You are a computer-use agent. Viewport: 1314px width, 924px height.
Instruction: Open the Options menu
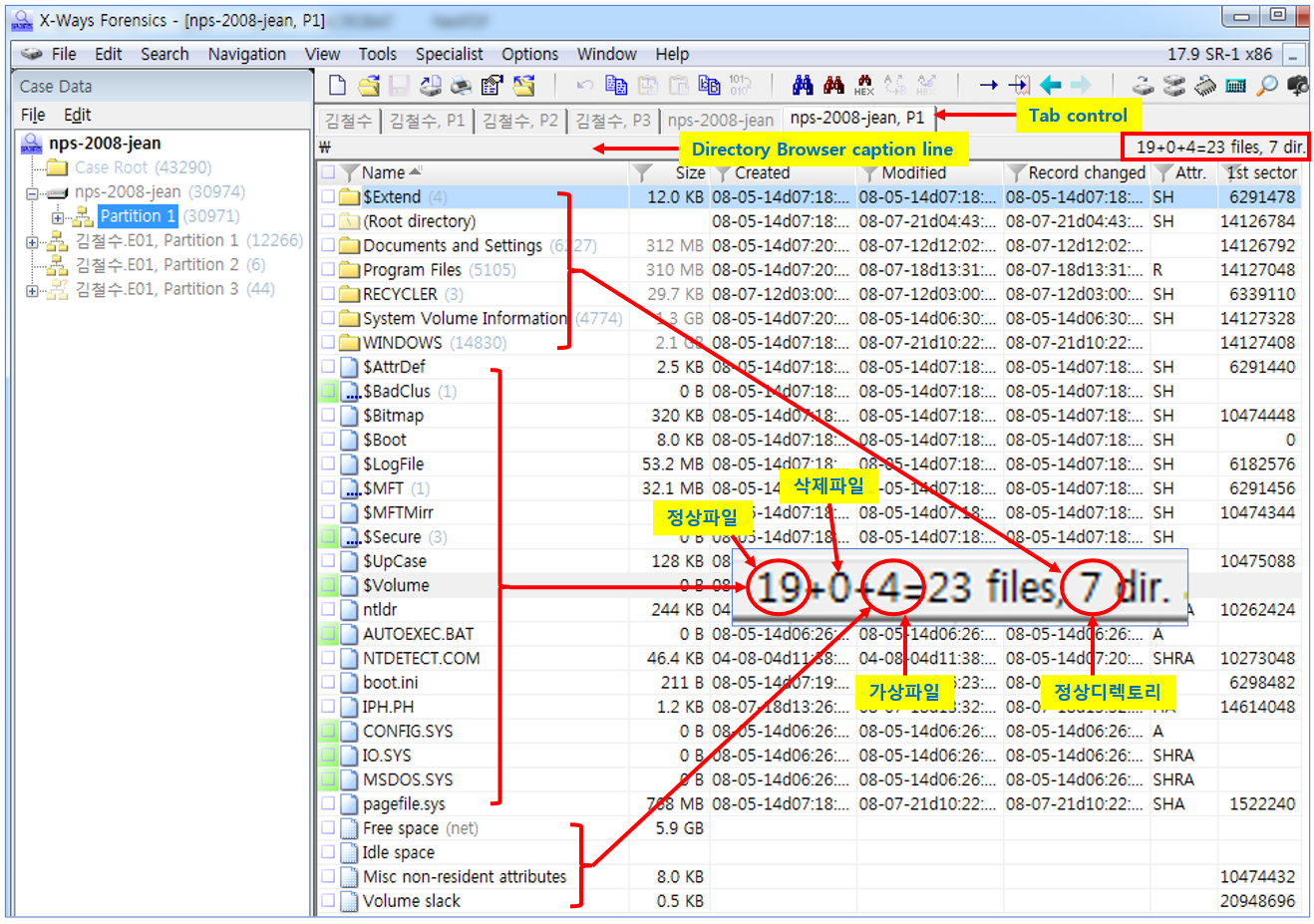point(529,54)
